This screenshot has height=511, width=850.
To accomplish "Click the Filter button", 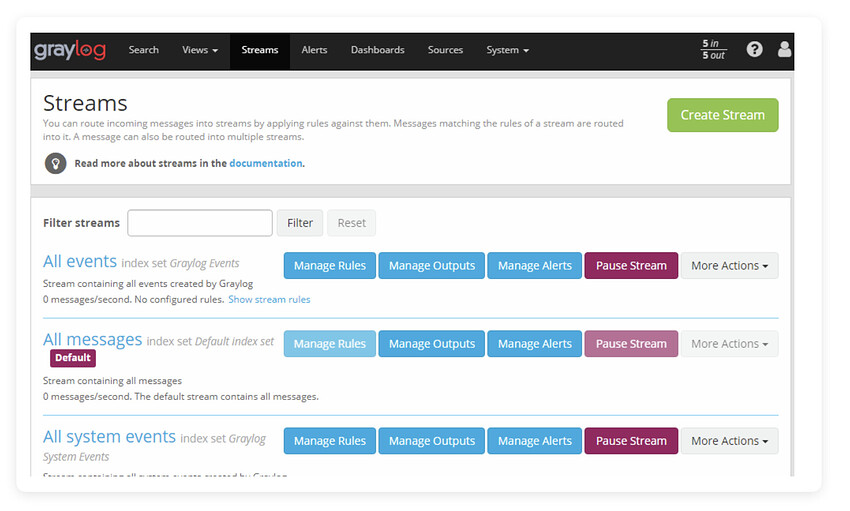I will (x=300, y=223).
